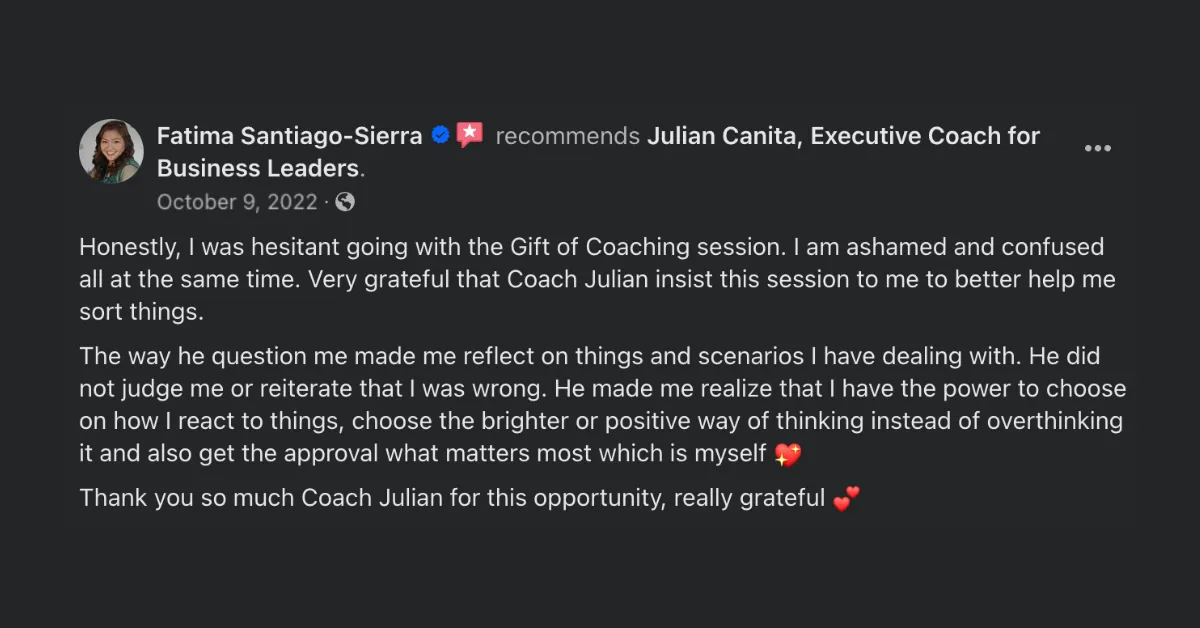Click the "Honestly, I was hesitant" paragraph

597,279
